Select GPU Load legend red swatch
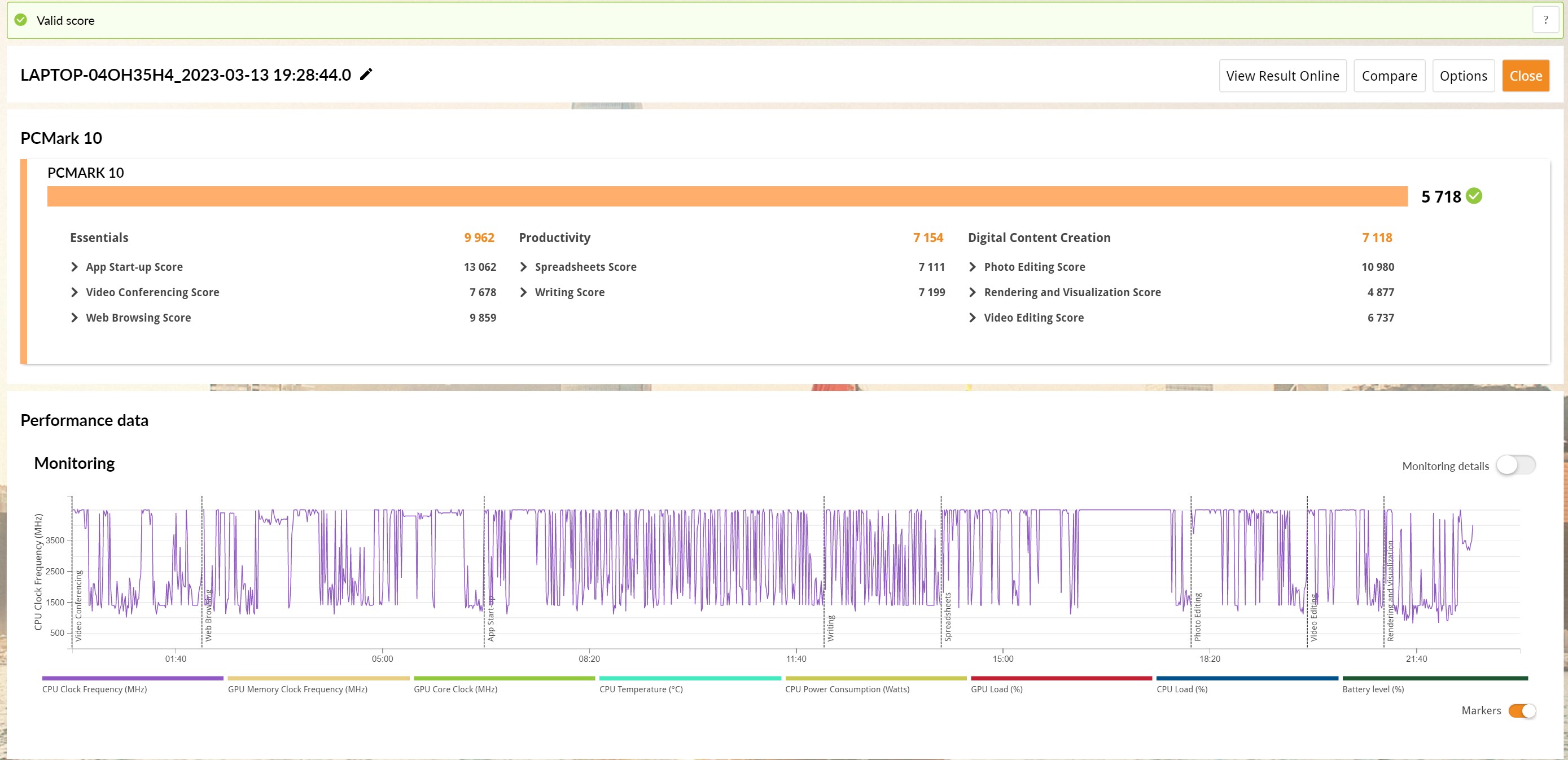The width and height of the screenshot is (1568, 760). coord(1061,678)
